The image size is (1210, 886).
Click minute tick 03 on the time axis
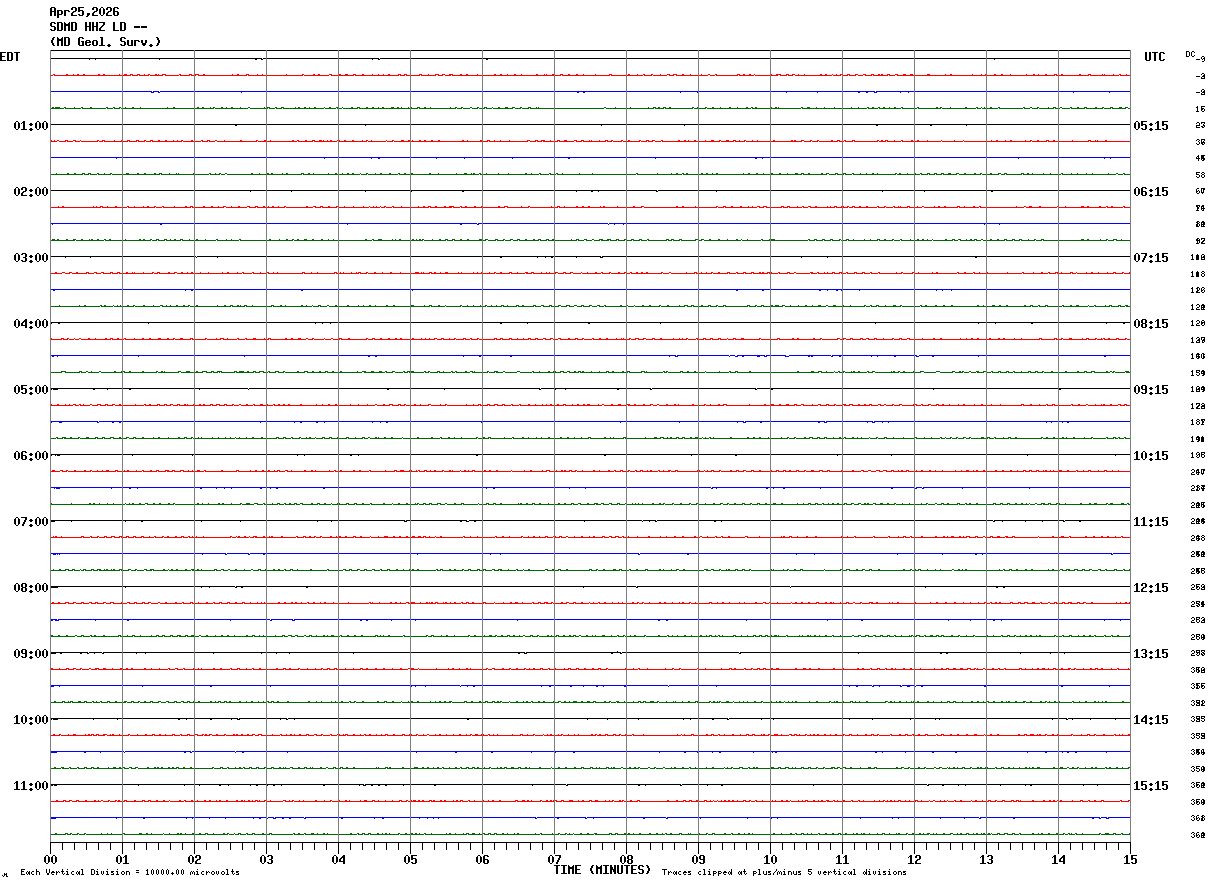(x=266, y=858)
